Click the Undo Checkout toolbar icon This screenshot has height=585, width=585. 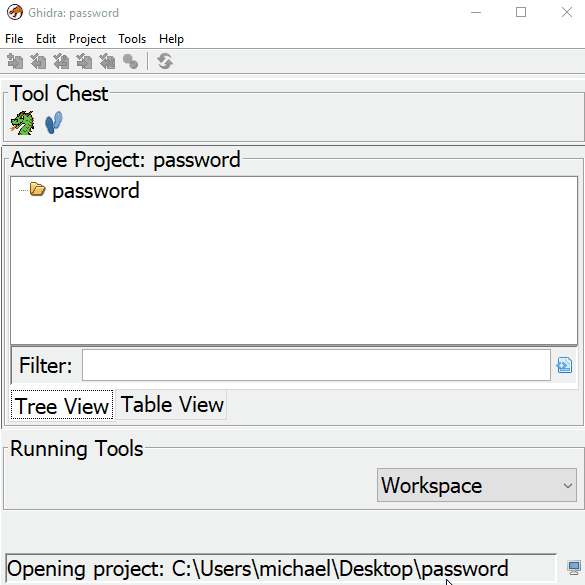point(107,62)
